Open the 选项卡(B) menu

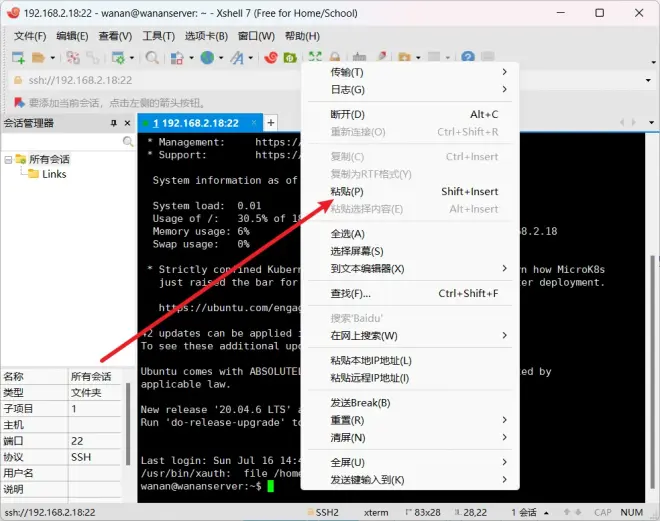pos(206,36)
